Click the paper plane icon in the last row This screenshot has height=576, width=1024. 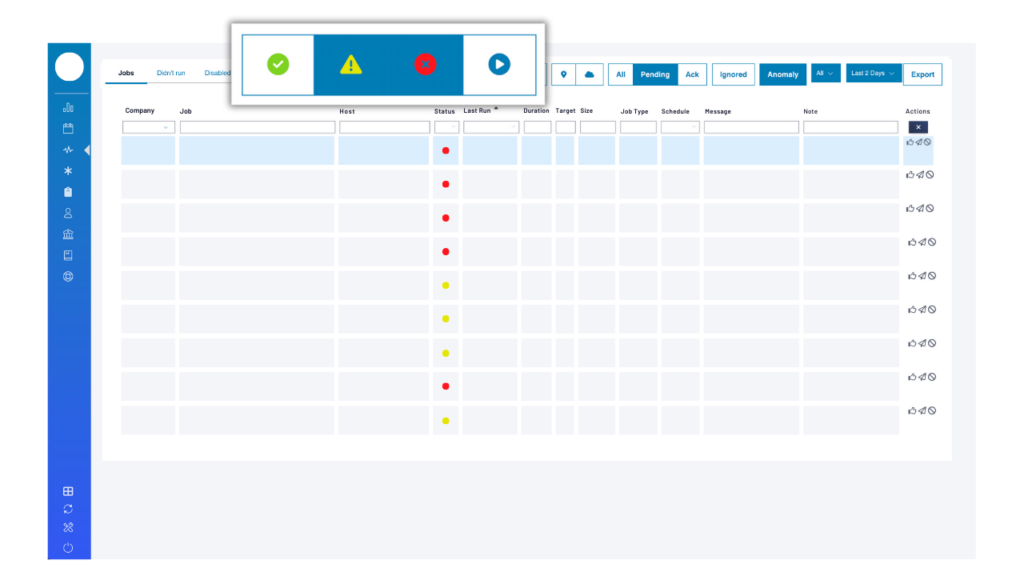922,411
